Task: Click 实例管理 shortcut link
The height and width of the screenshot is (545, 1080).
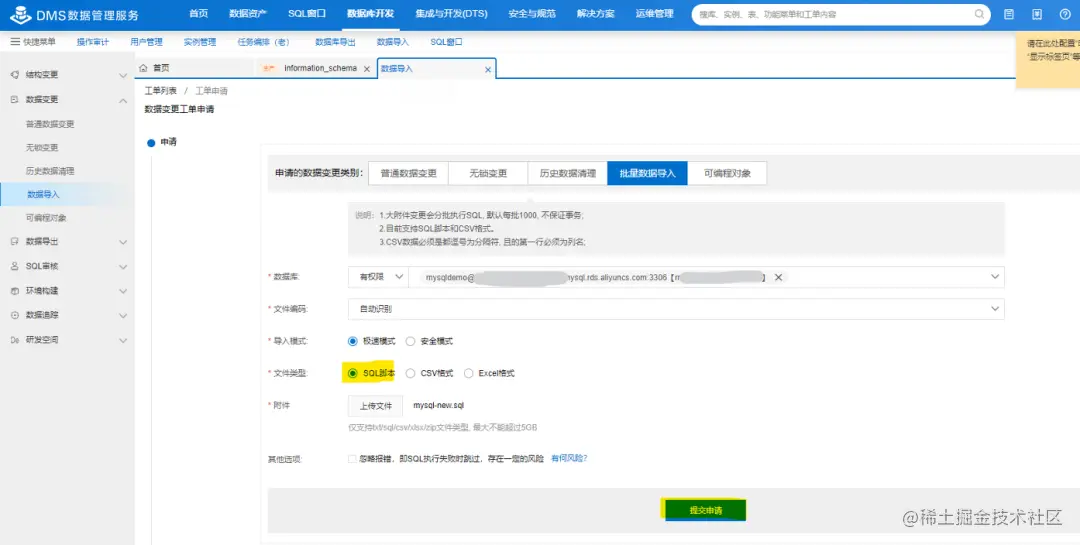Action: click(200, 42)
